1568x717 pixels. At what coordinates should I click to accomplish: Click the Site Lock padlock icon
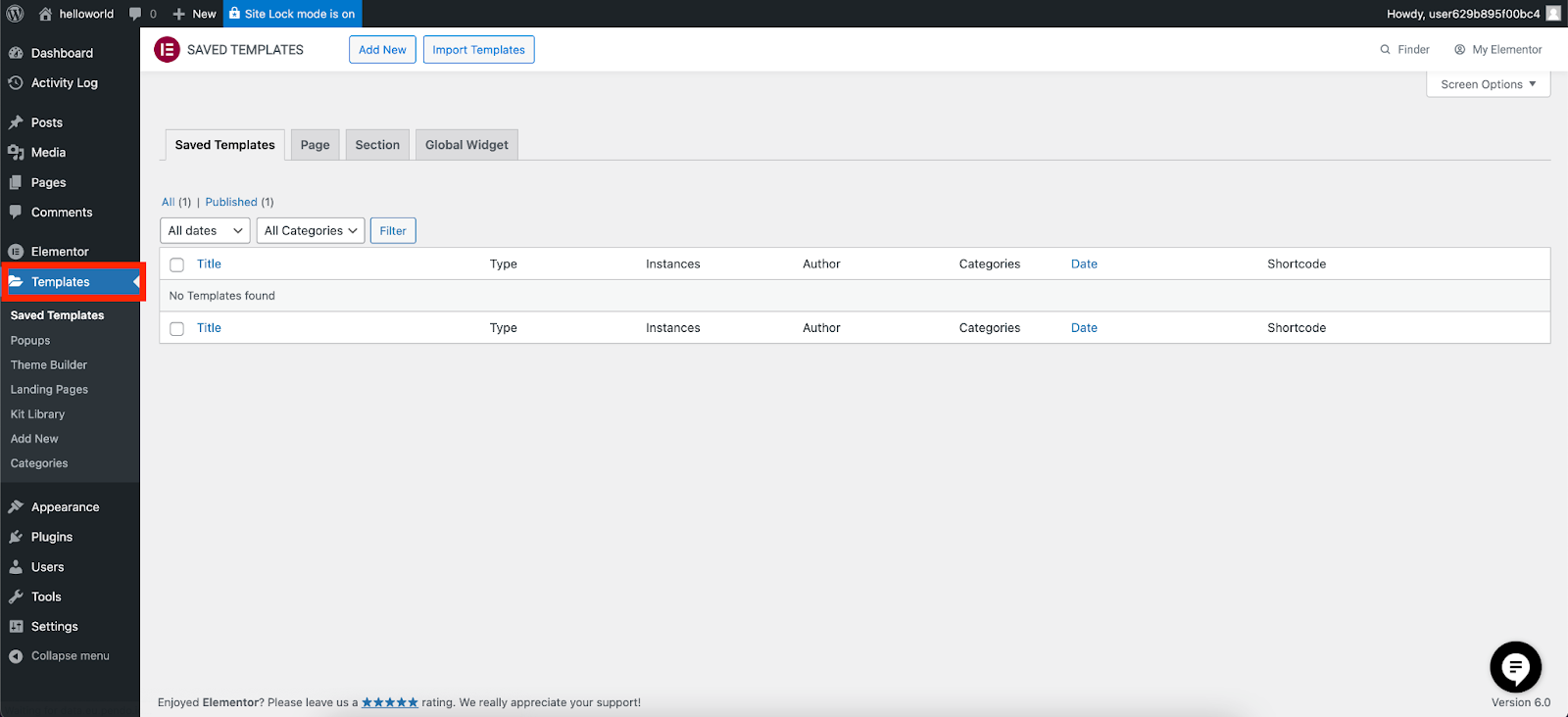[234, 13]
